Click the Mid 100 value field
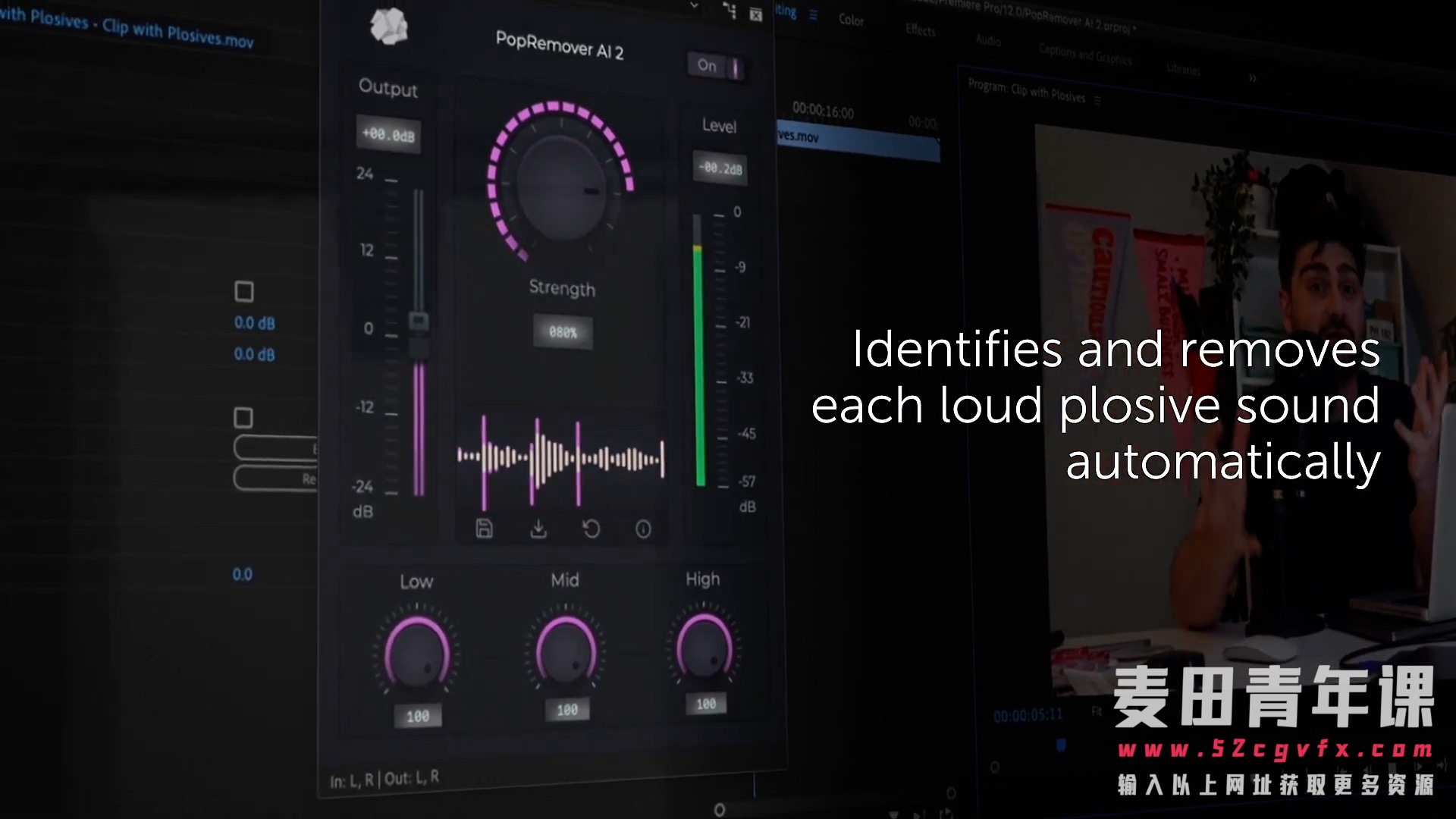Screen dimensions: 1456x819 (x=567, y=710)
